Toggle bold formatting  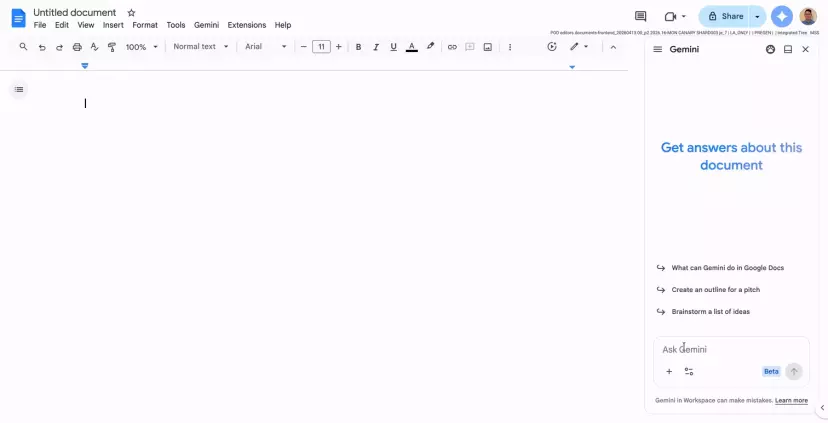click(x=359, y=47)
